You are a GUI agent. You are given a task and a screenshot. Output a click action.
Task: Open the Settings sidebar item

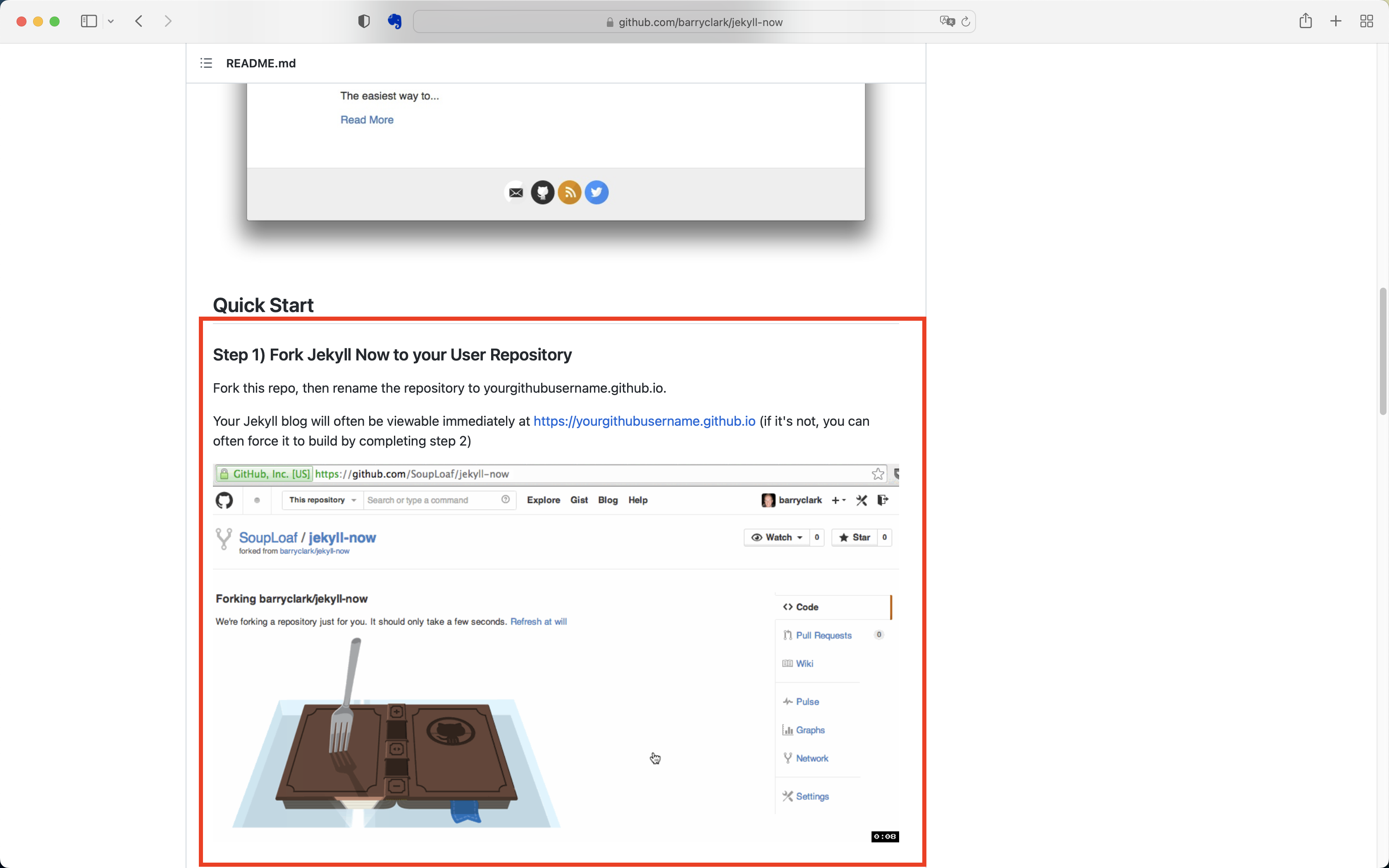806,796
